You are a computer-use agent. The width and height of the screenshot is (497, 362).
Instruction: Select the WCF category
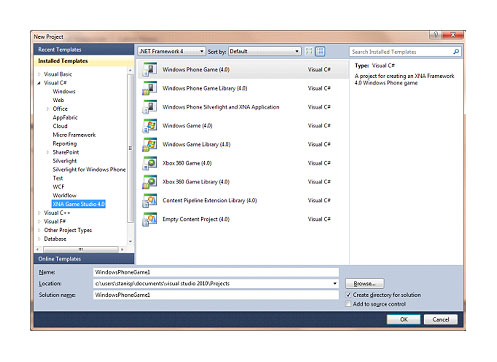click(58, 187)
